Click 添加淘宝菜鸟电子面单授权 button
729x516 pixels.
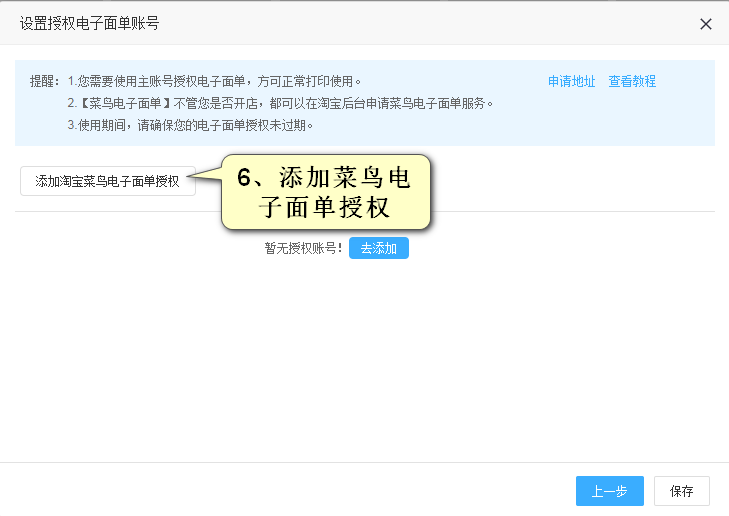[107, 181]
